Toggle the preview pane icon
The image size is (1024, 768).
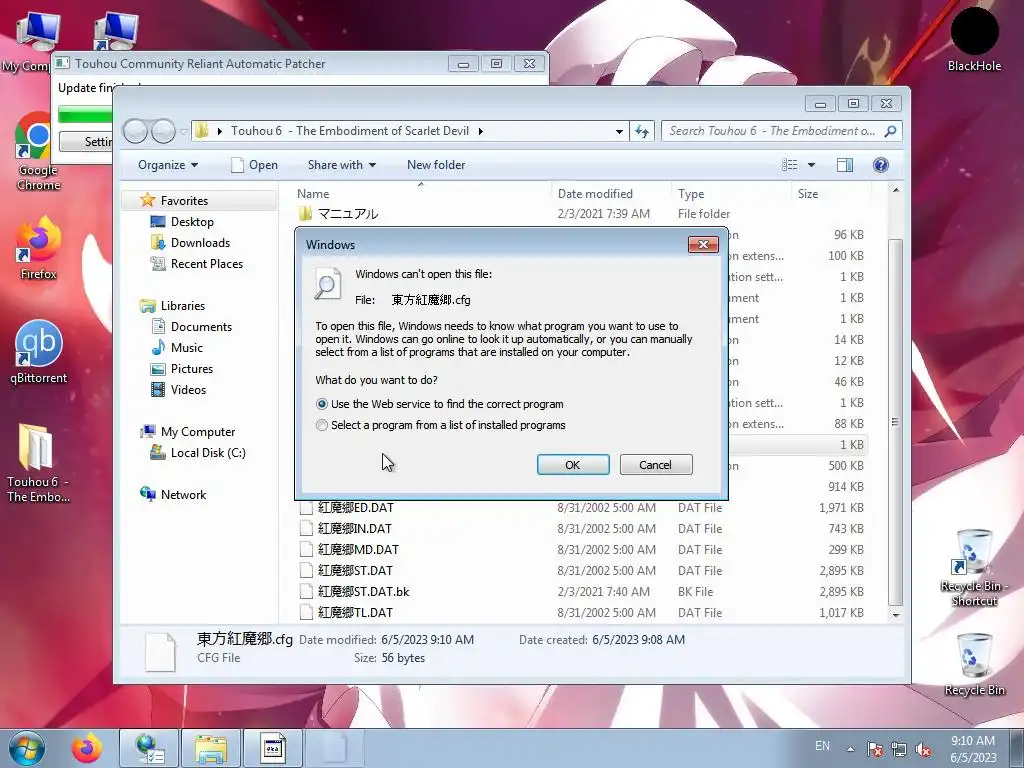pyautogui.click(x=844, y=165)
